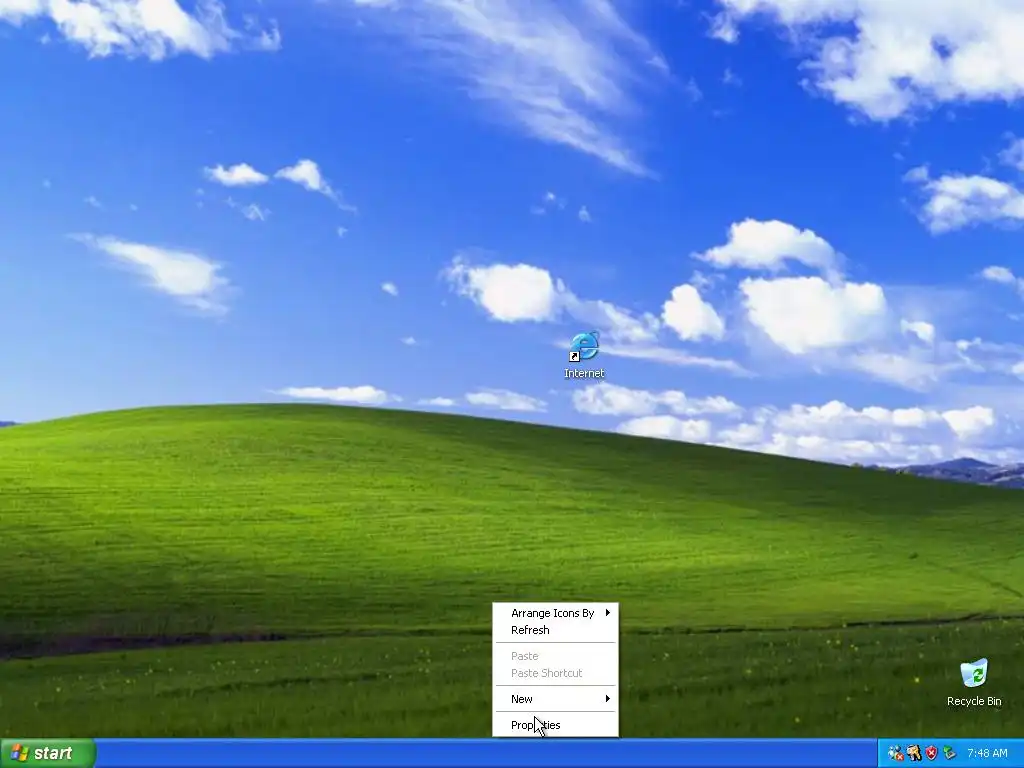This screenshot has height=768, width=1024.
Task: Open the Internet Explorer desktop shortcut
Action: (x=584, y=355)
